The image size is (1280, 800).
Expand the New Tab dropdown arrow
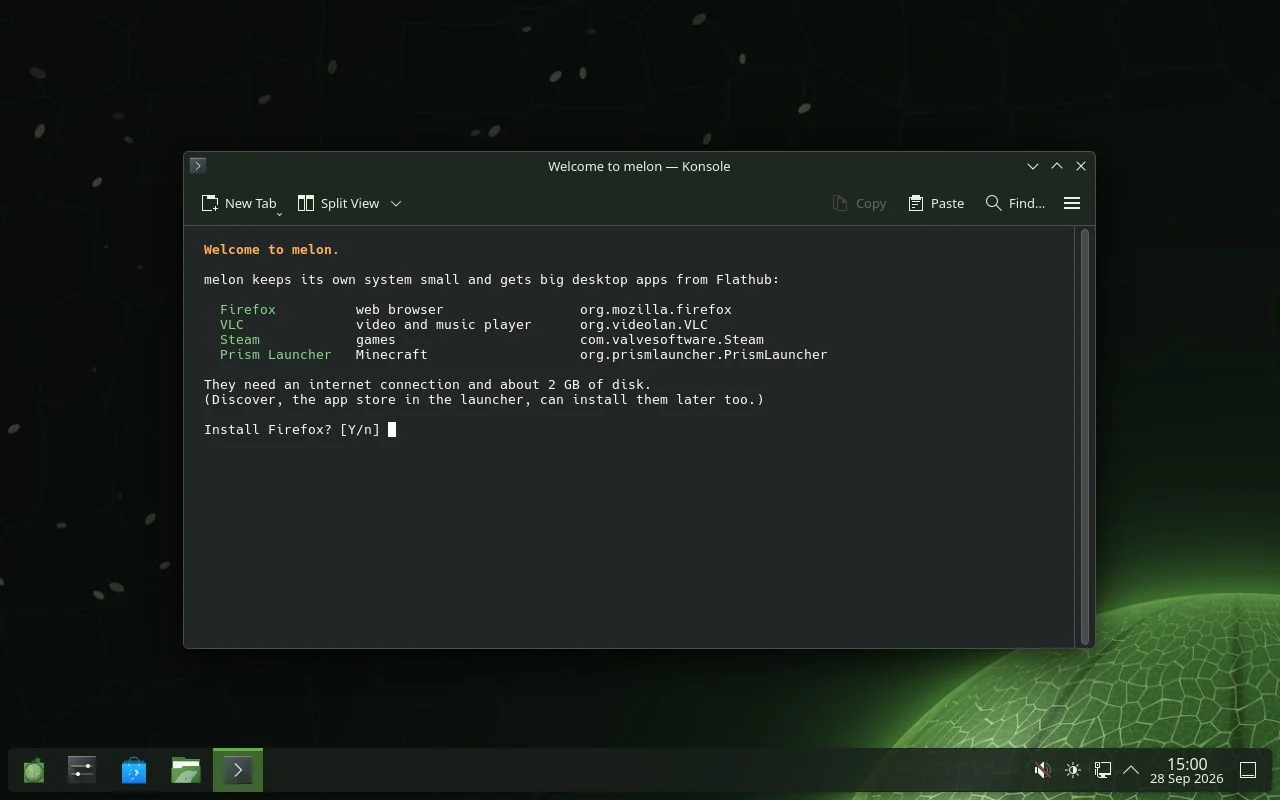click(279, 213)
